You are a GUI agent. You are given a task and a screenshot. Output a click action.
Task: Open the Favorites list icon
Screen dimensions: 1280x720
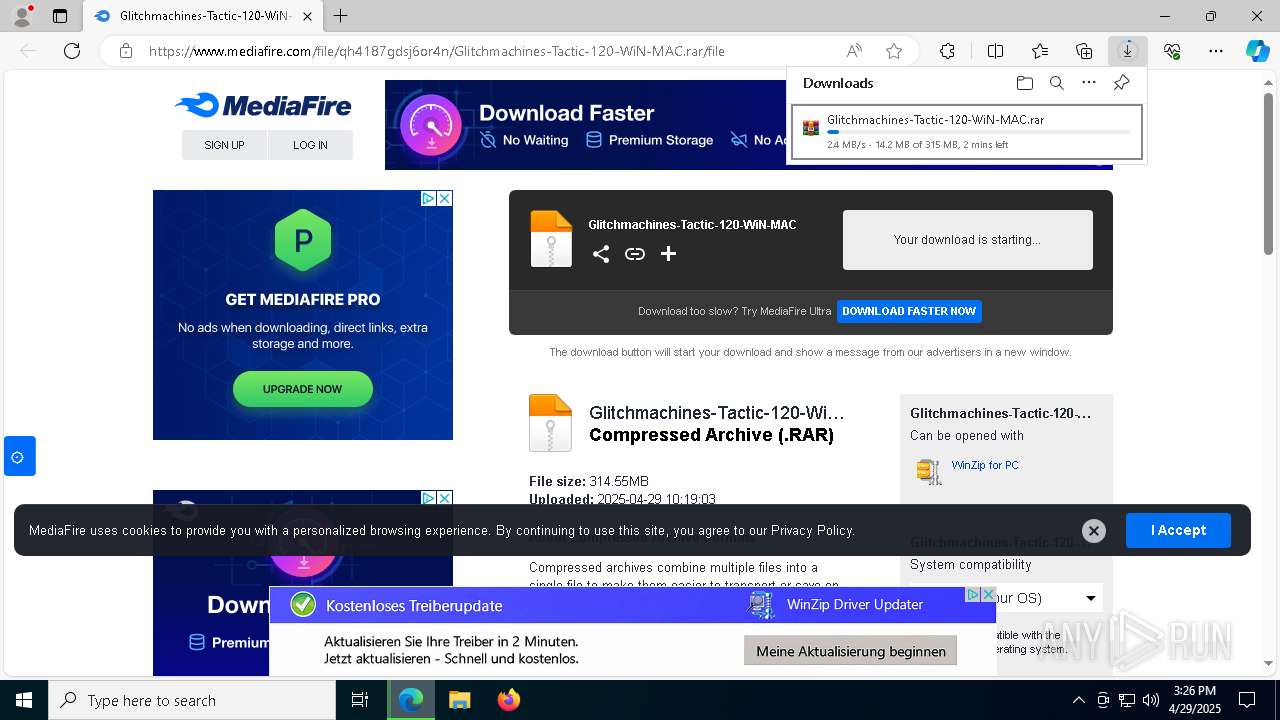[x=1040, y=51]
